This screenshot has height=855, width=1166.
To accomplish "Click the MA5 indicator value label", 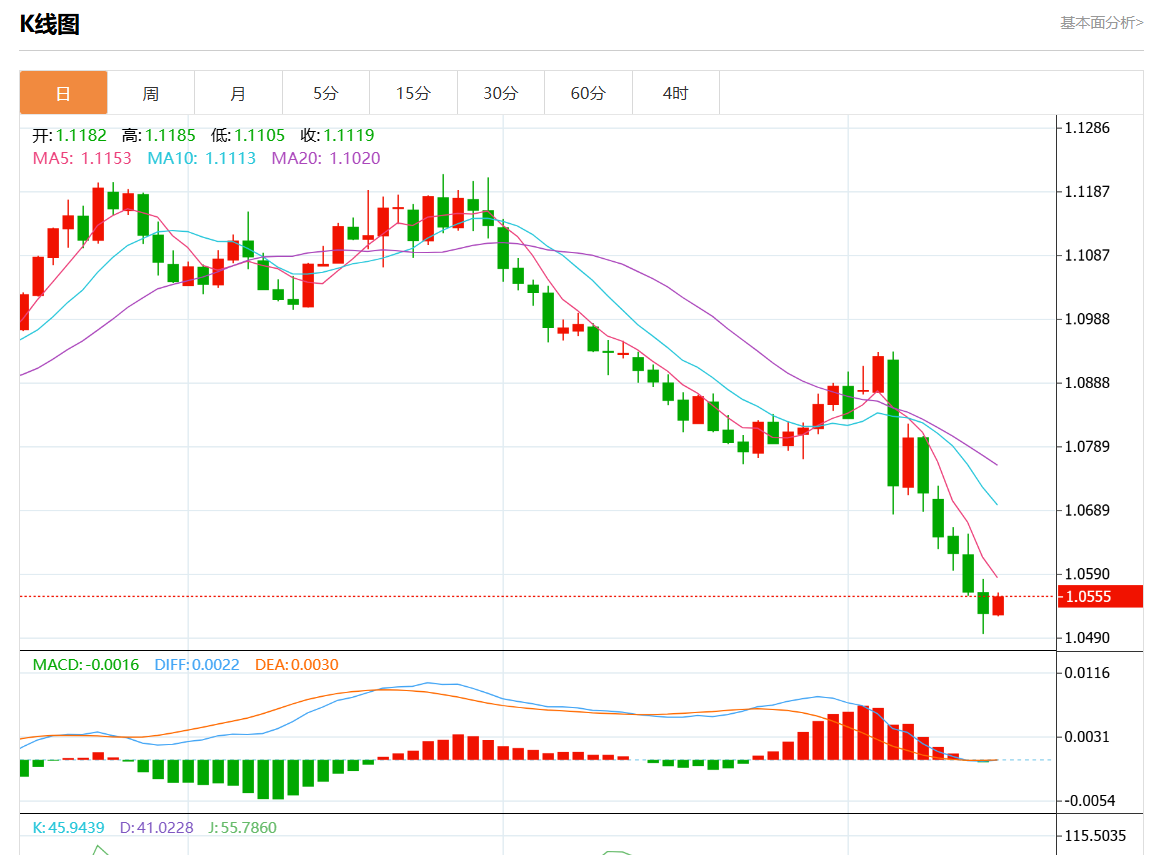I will pyautogui.click(x=82, y=158).
